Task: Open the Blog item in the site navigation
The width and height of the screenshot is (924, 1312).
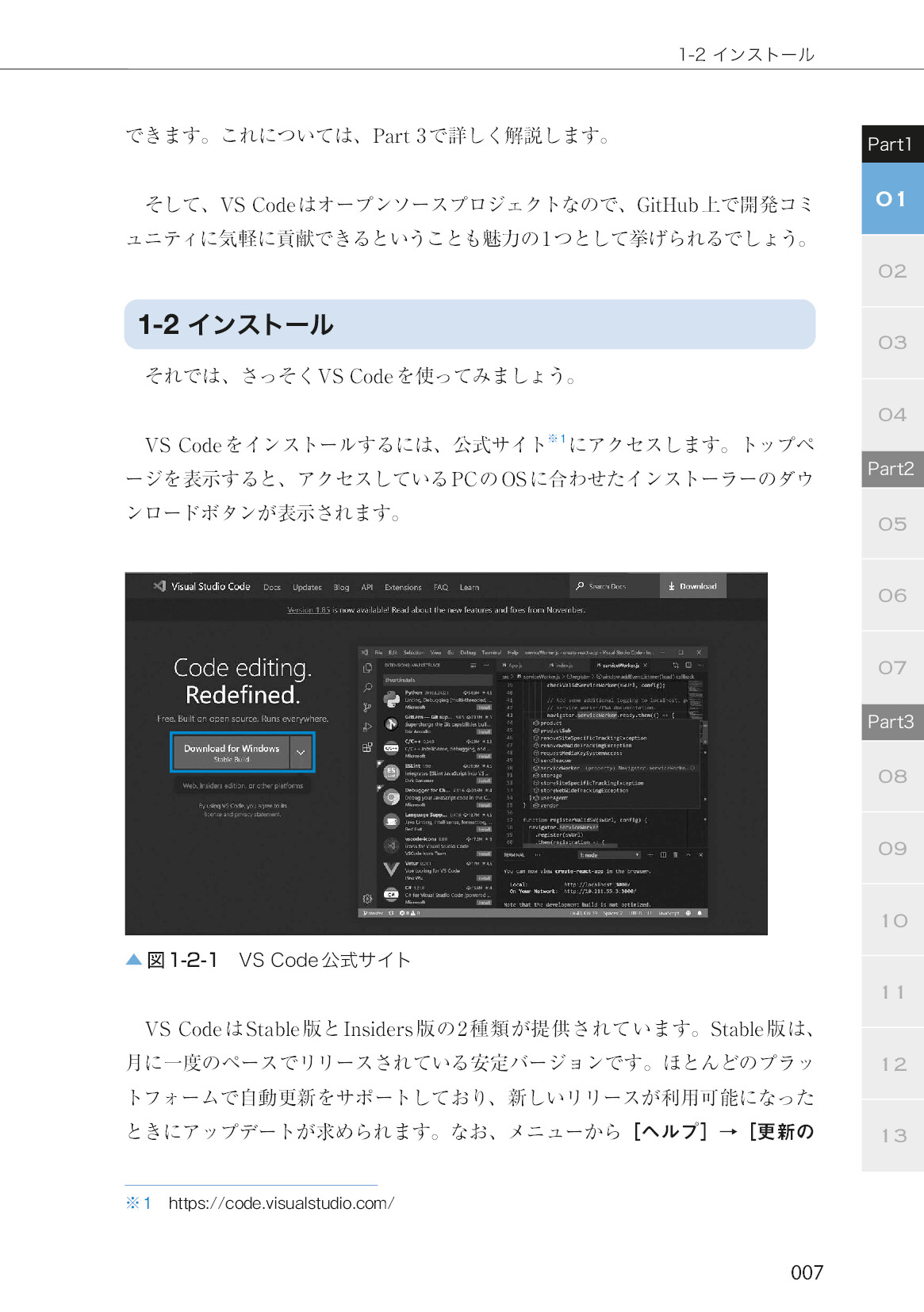Action: click(341, 588)
